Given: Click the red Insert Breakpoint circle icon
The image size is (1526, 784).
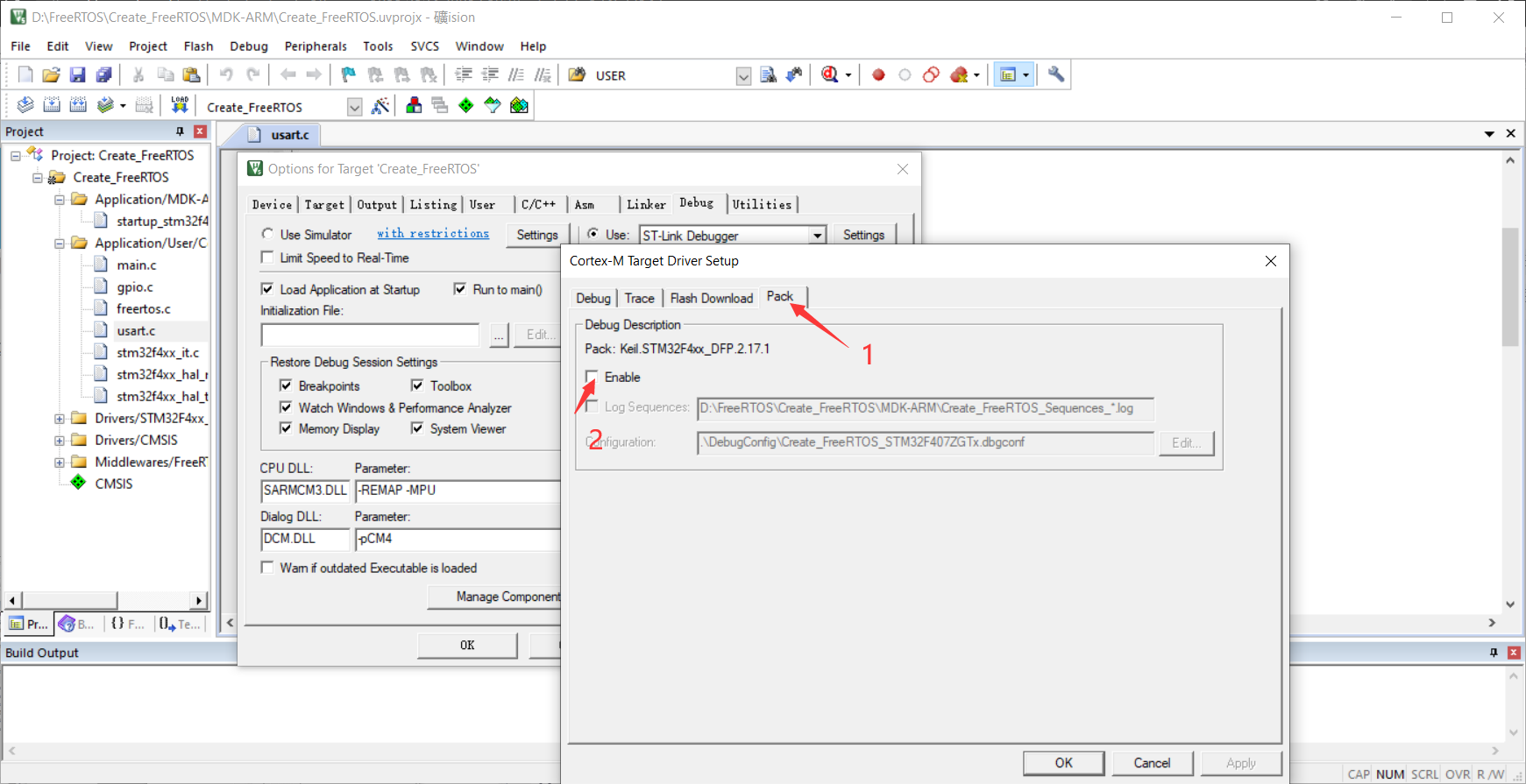Looking at the screenshot, I should point(878,75).
